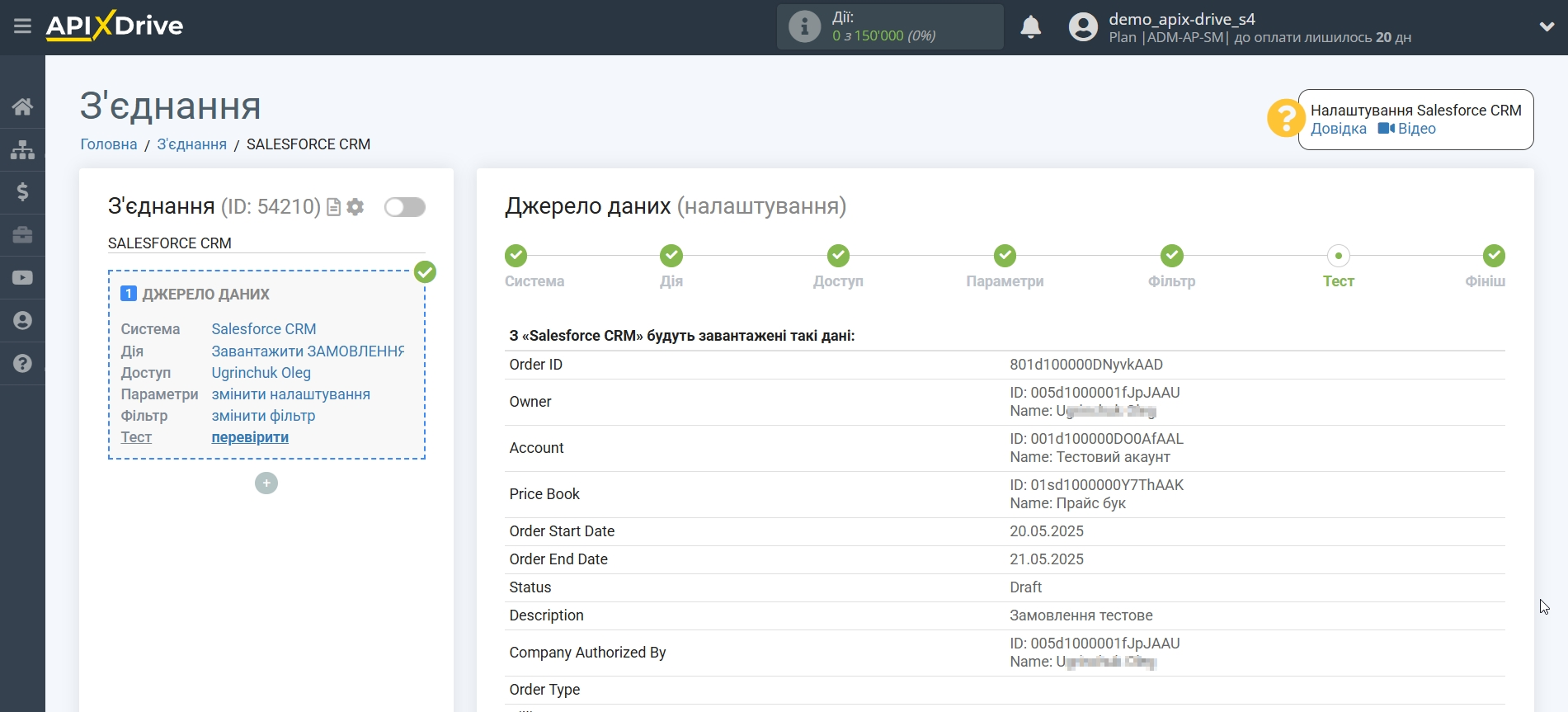Image resolution: width=1568 pixels, height=712 pixels.
Task: Open the Відео link
Action: point(1407,129)
